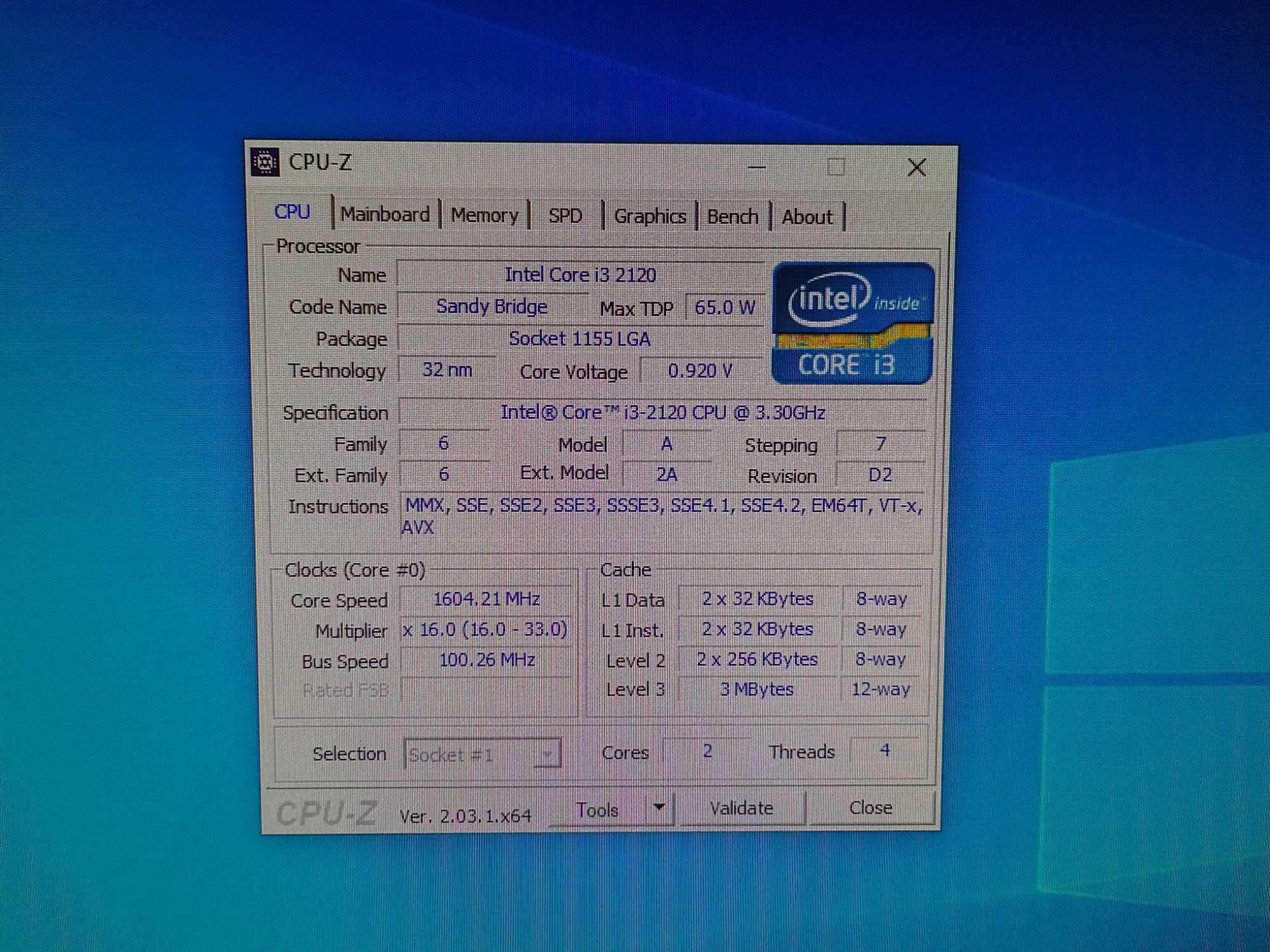Image resolution: width=1270 pixels, height=952 pixels.
Task: Click the Intel Core i3 logo badge
Action: [x=853, y=323]
